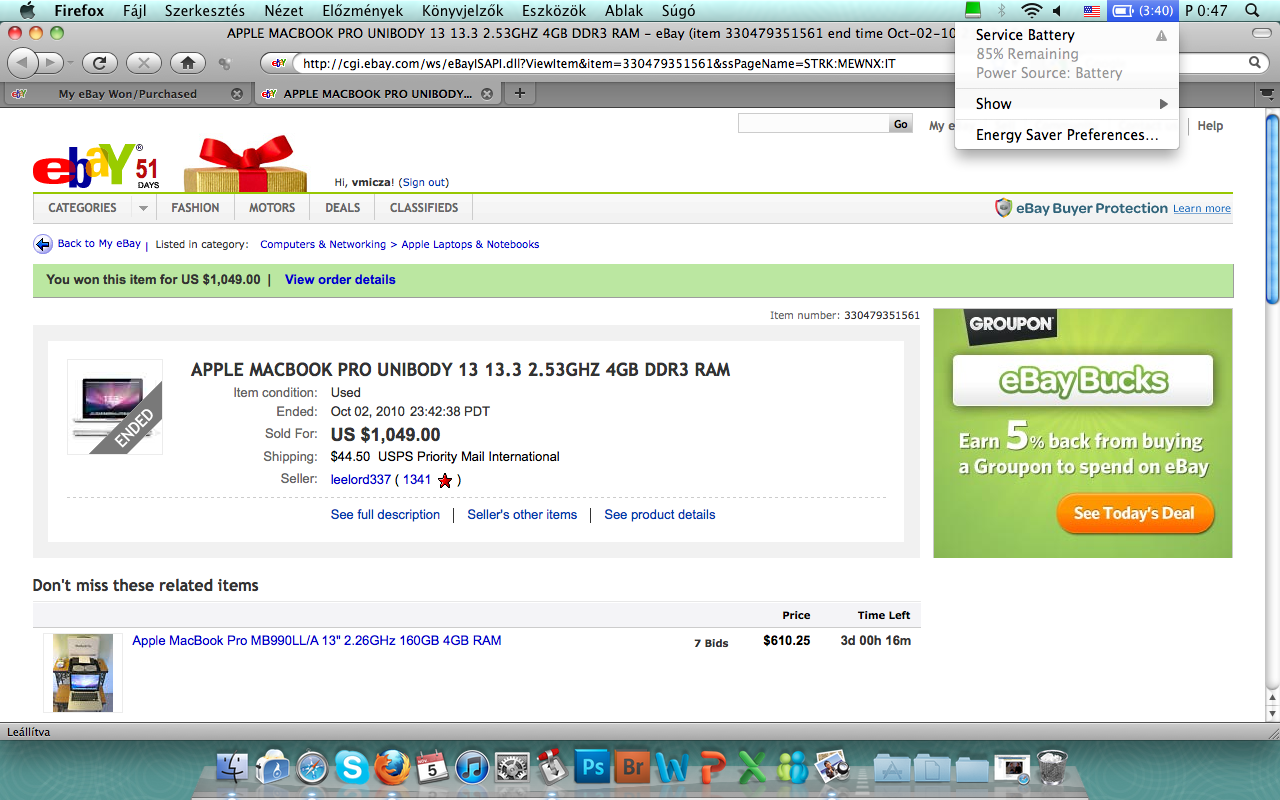Open the navigation history dropdown arrow
Viewport: 1280px width, 800px height.
pyautogui.click(x=70, y=63)
